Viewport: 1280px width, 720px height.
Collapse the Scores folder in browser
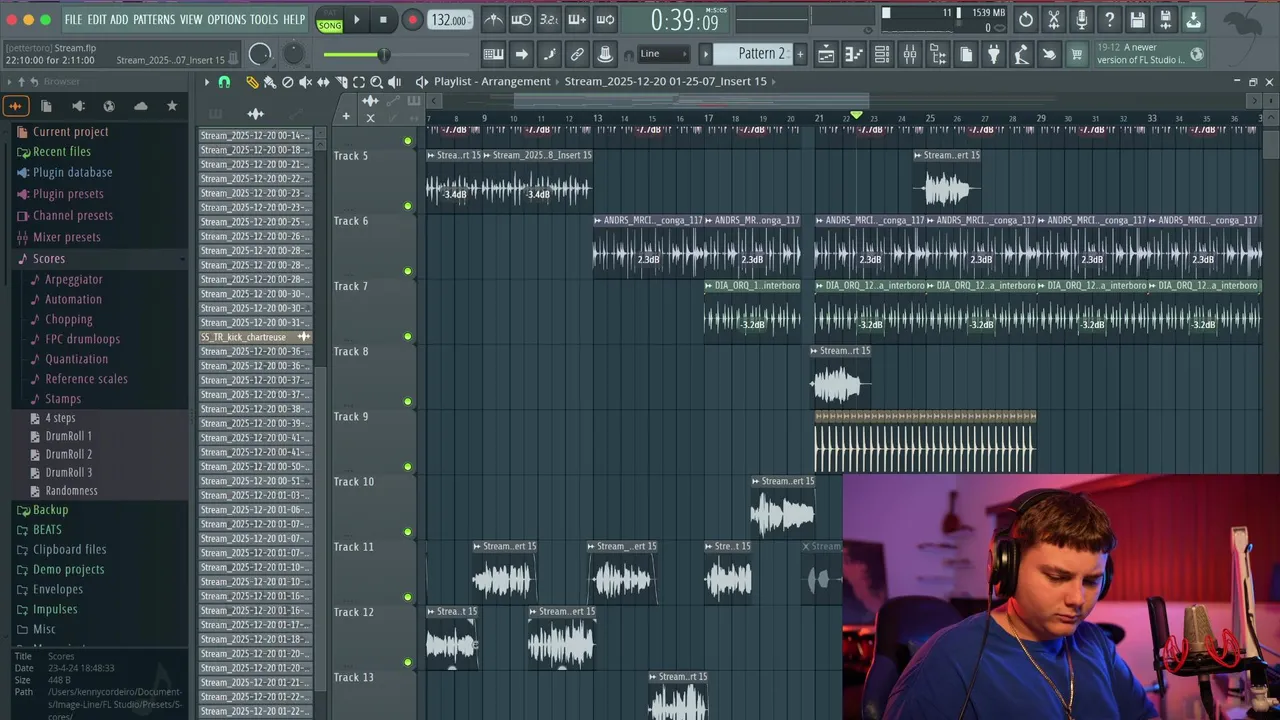pyautogui.click(x=48, y=259)
